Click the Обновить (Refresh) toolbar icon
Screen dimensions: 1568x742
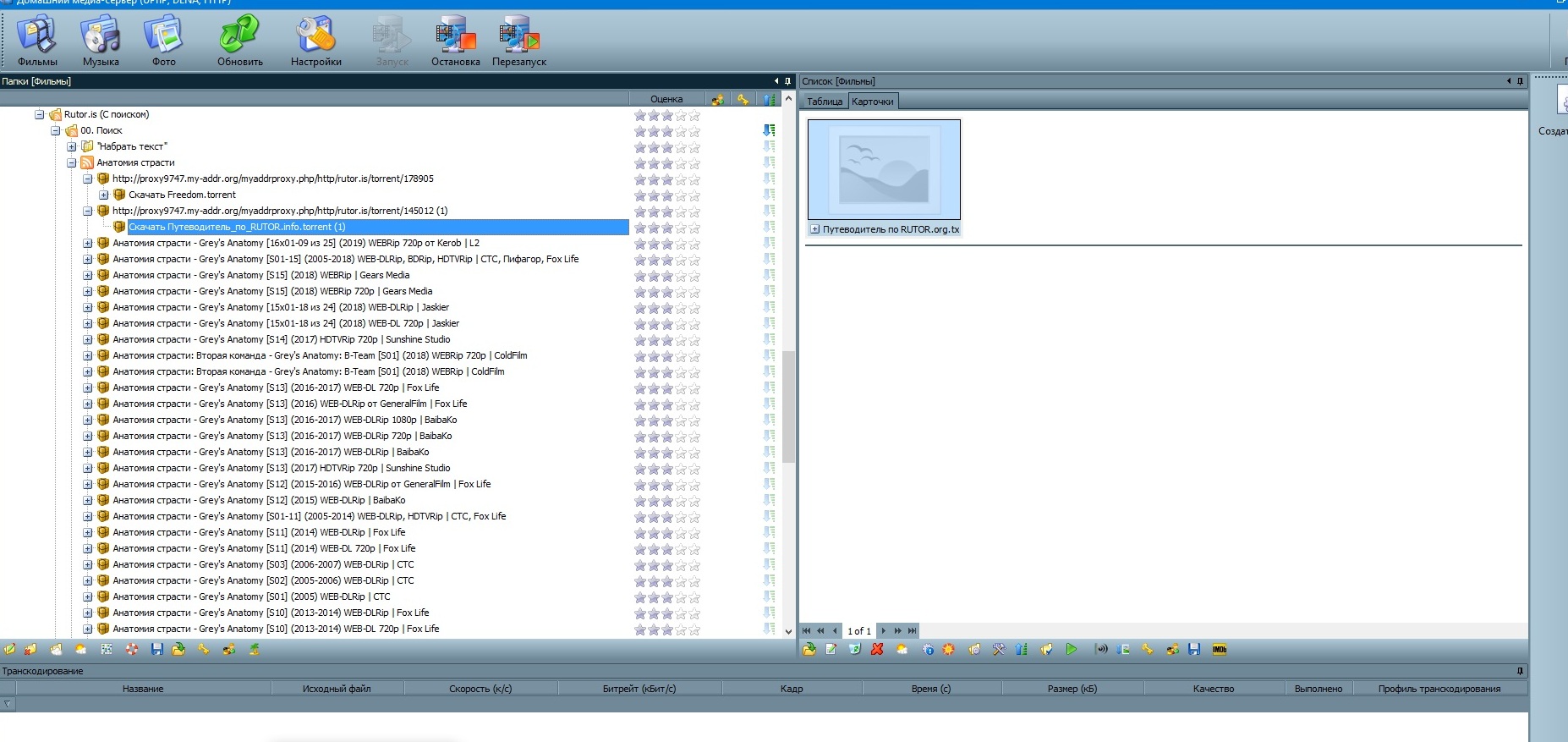239,40
